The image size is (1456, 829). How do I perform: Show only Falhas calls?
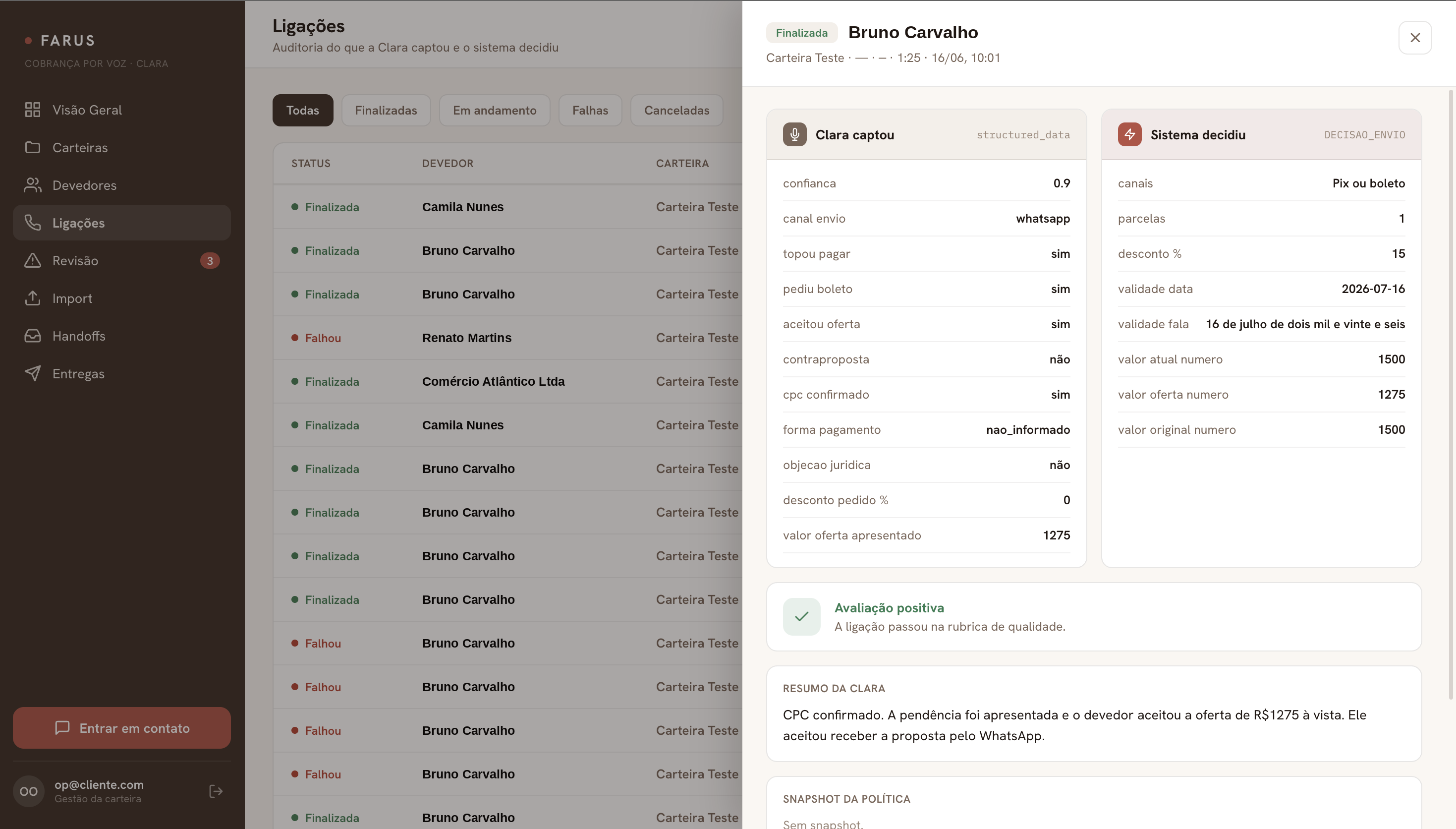(x=590, y=111)
